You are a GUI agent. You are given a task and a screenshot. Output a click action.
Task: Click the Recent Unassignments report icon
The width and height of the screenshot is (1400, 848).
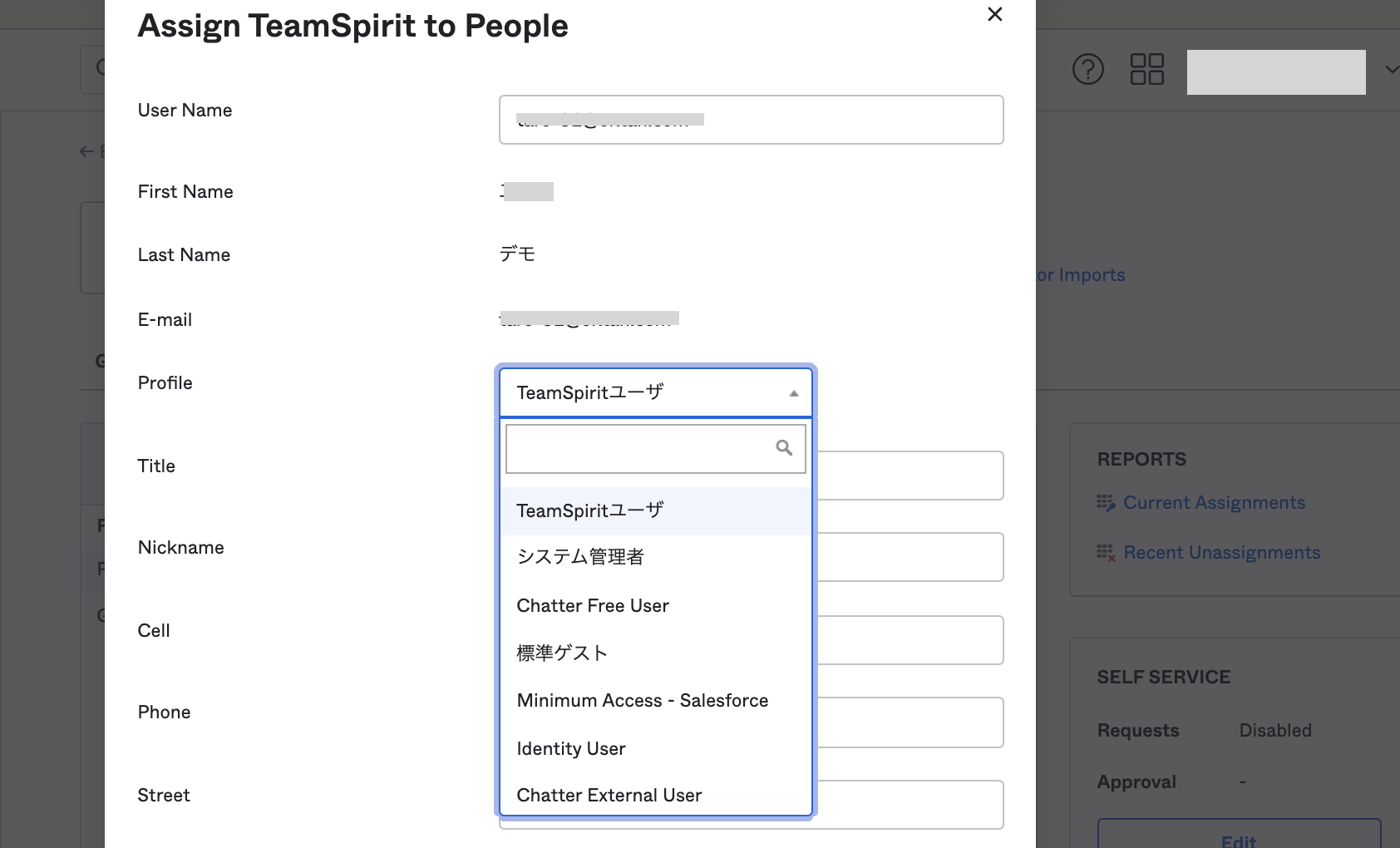(x=1105, y=553)
